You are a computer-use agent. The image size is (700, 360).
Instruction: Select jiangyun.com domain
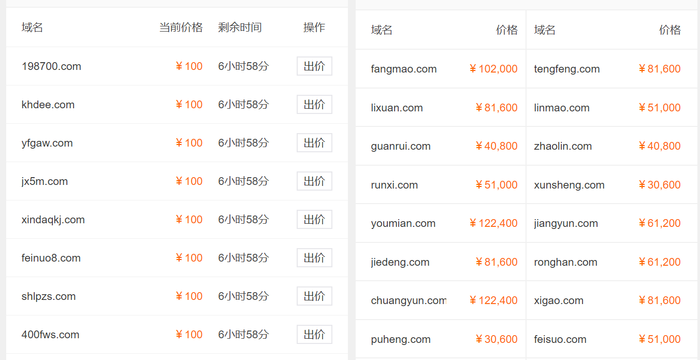point(566,223)
